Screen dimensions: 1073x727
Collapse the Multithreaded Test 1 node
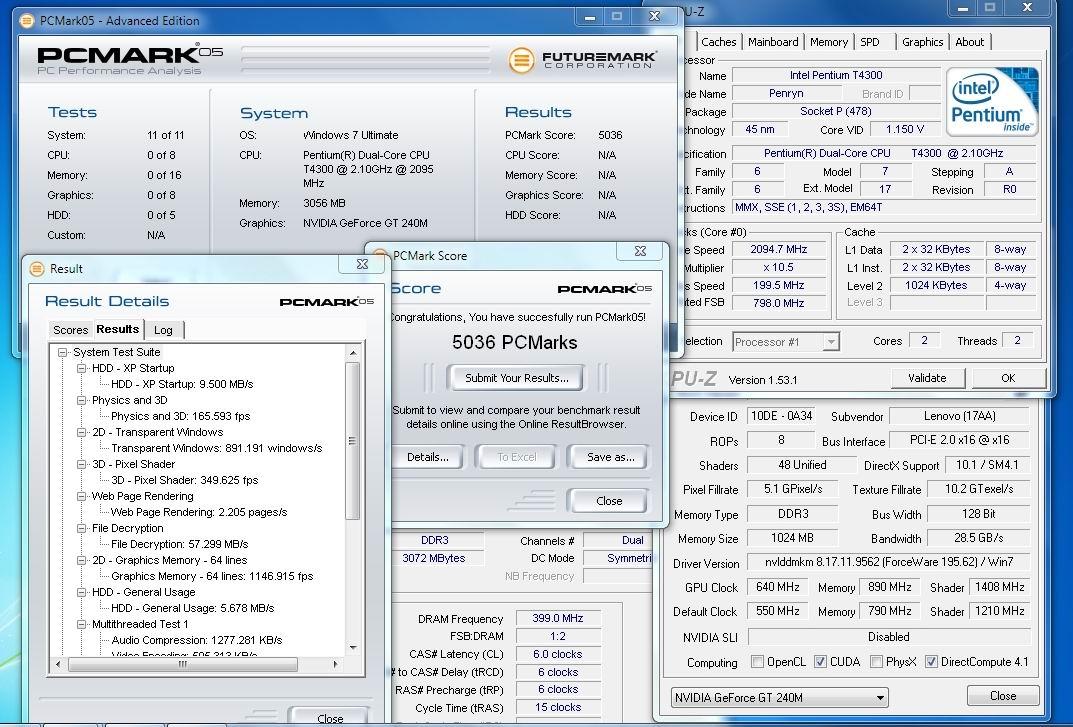81,624
